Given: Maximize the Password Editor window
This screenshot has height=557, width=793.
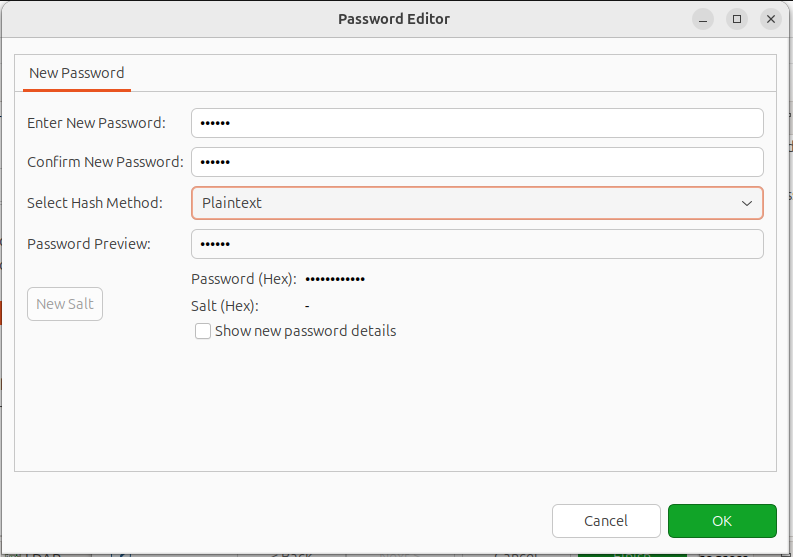Looking at the screenshot, I should [x=737, y=19].
